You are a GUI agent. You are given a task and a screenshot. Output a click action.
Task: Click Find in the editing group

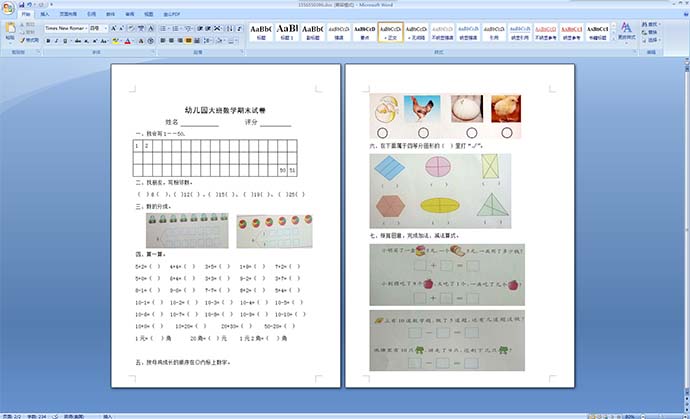pos(650,24)
